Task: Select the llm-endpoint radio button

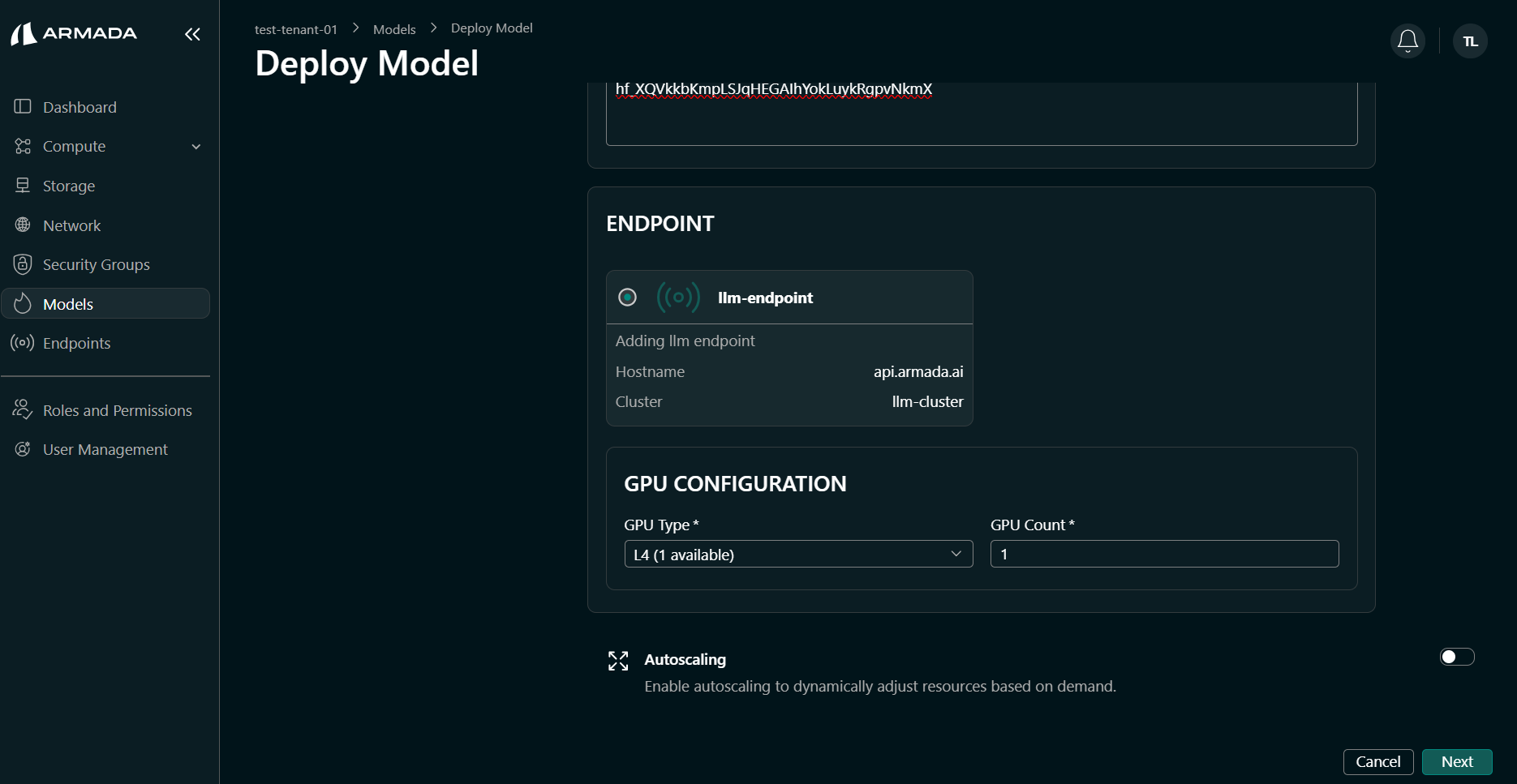Action: [x=627, y=298]
